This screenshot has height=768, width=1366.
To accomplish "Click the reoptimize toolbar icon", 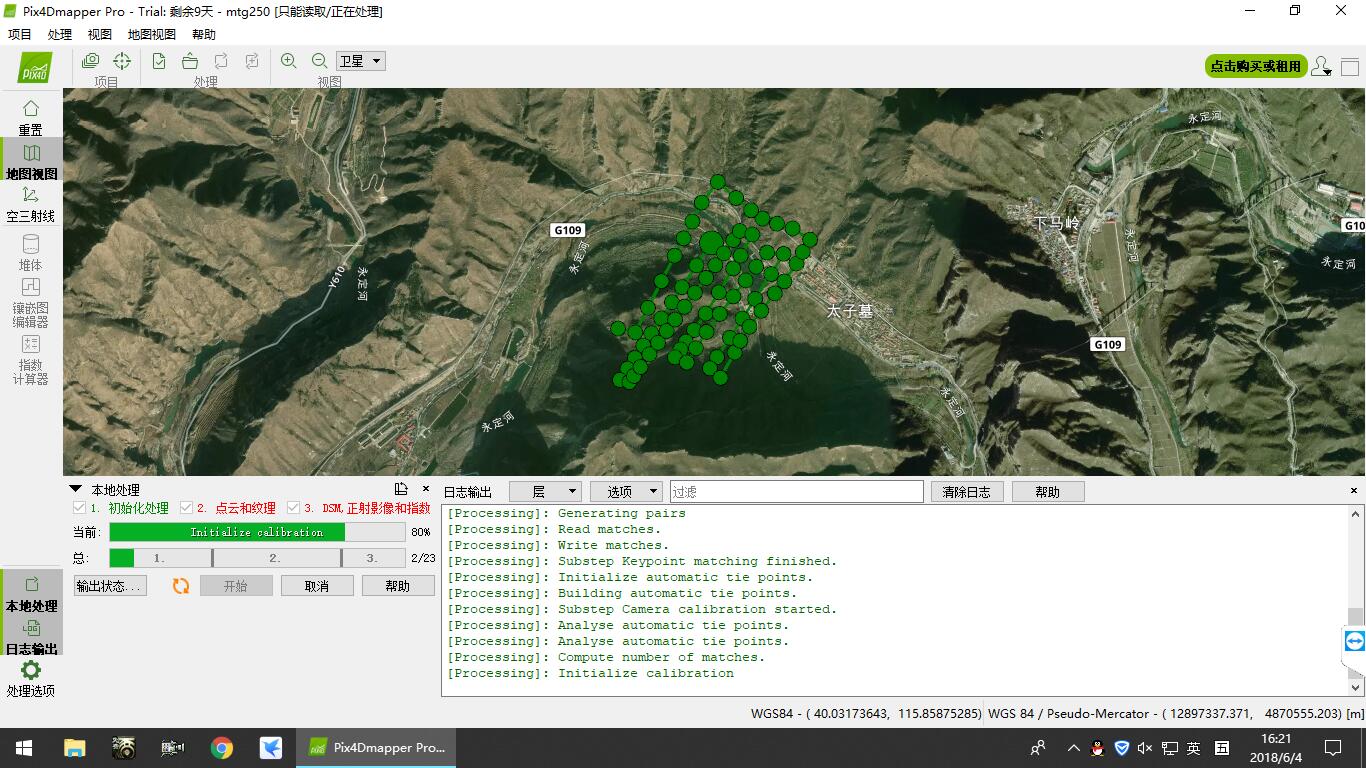I will (x=221, y=61).
